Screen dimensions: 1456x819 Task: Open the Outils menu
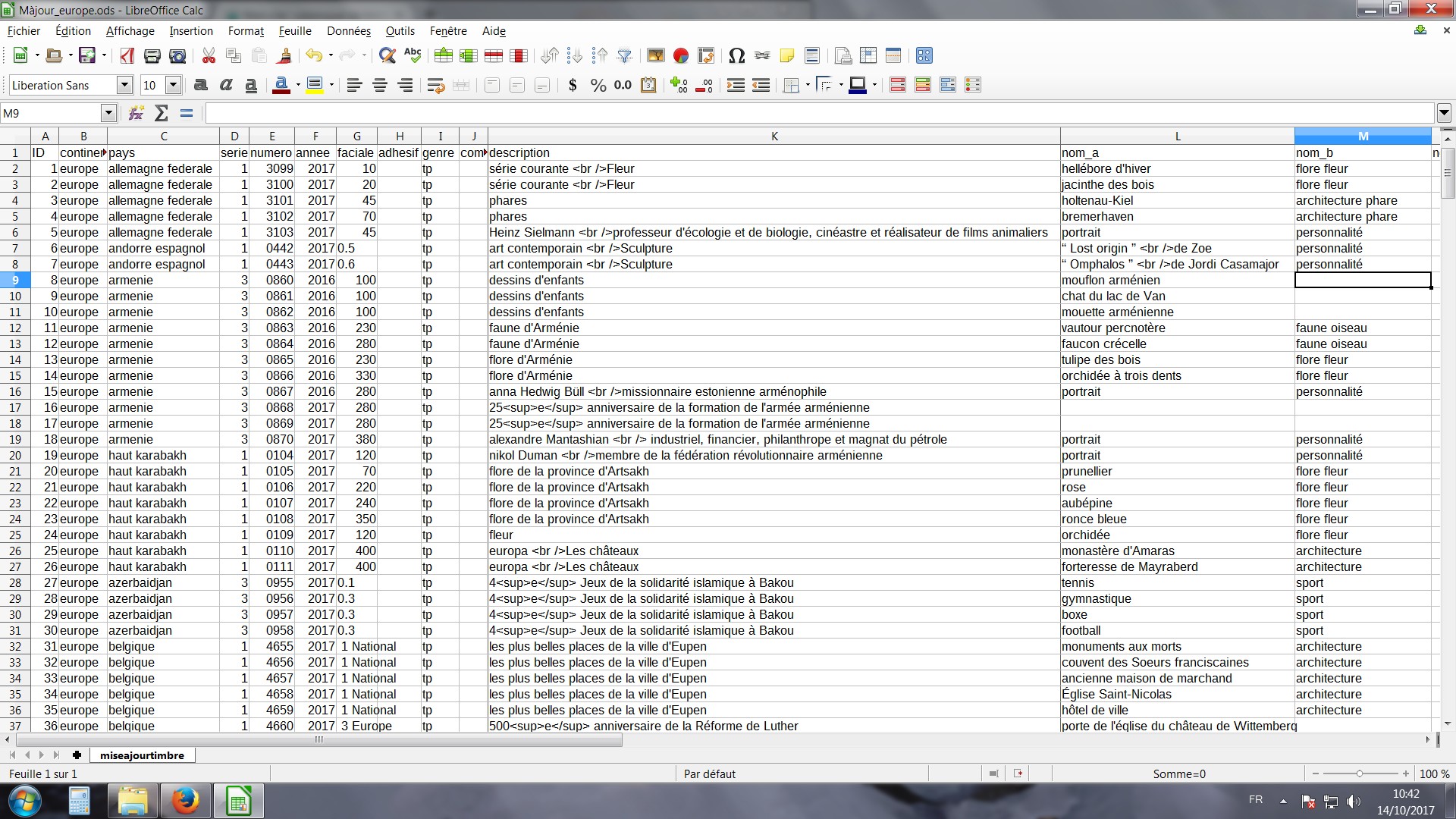point(400,31)
